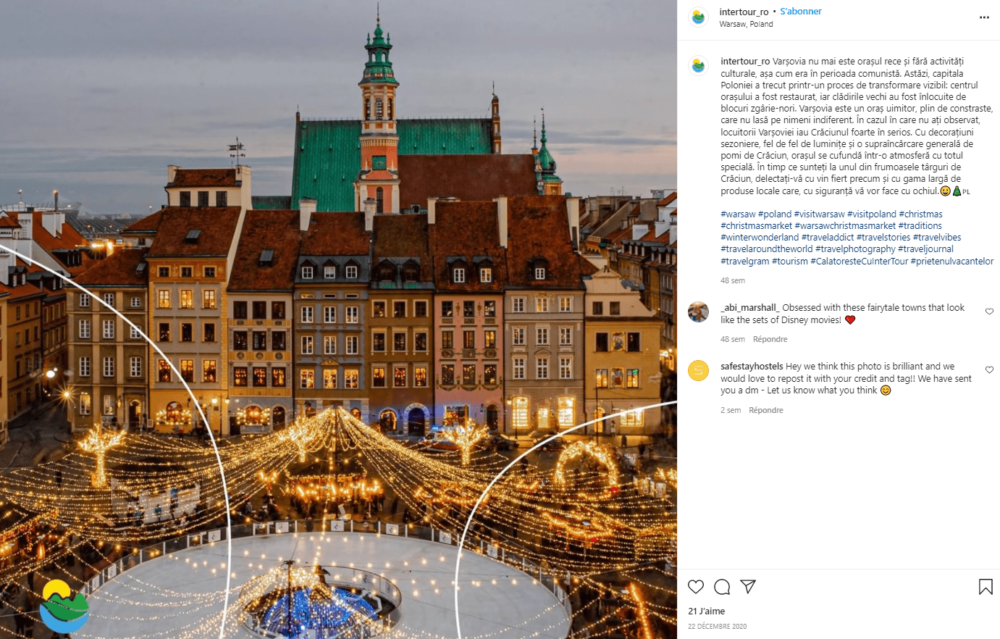Screen dimensions: 1000x639
Task: Open comment field via speech bubble icon
Action: pyautogui.click(x=722, y=587)
